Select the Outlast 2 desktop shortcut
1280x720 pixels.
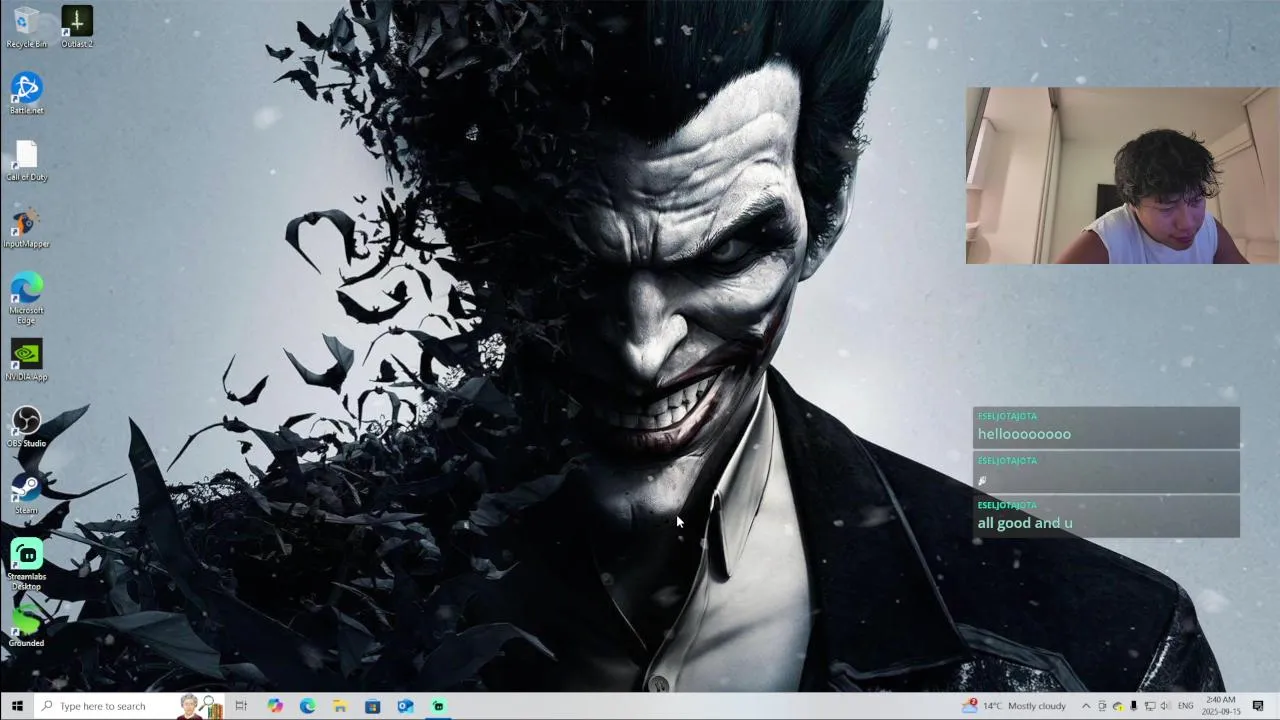pos(77,27)
